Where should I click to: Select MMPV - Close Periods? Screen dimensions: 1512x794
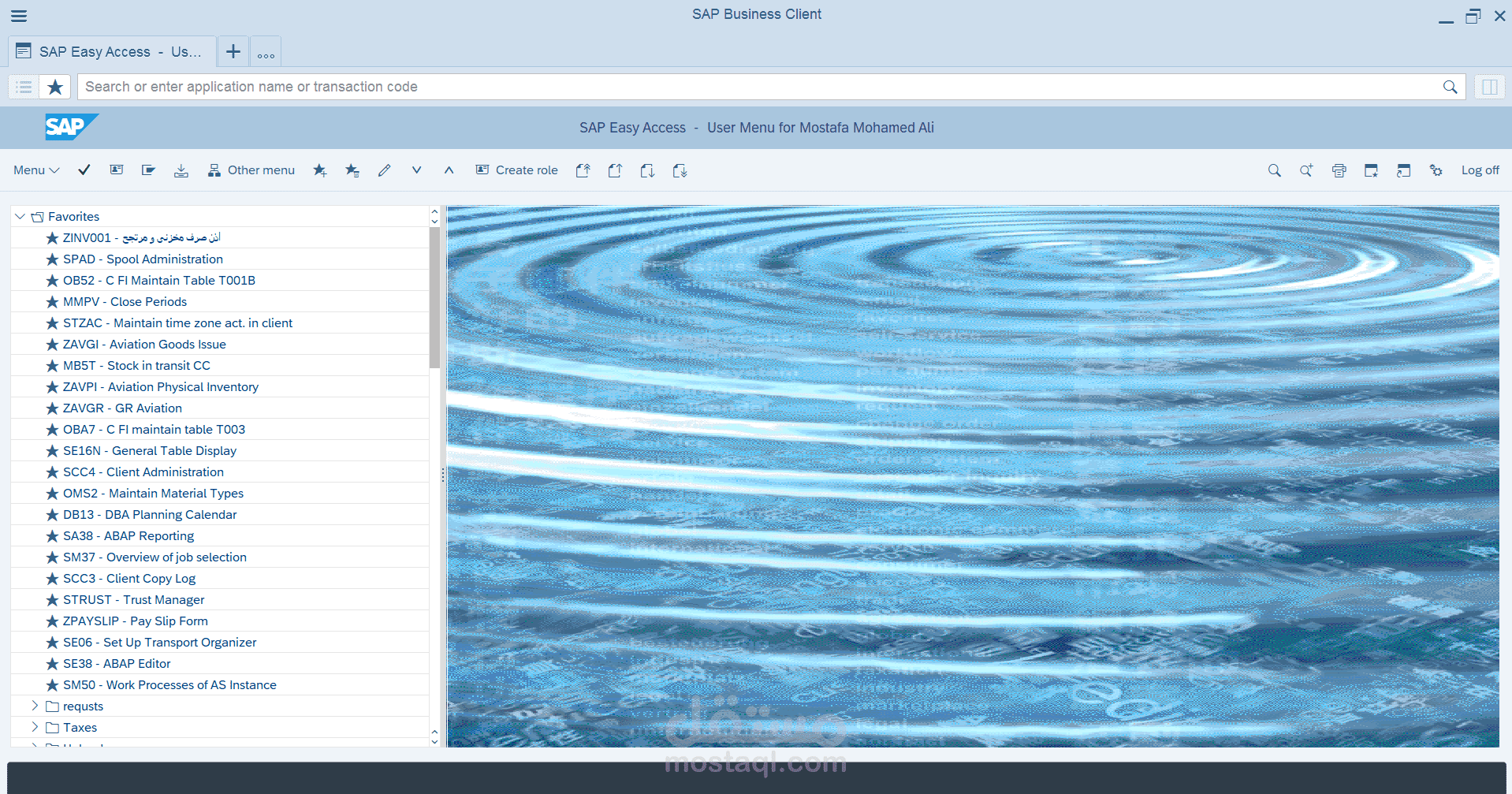click(x=220, y=302)
